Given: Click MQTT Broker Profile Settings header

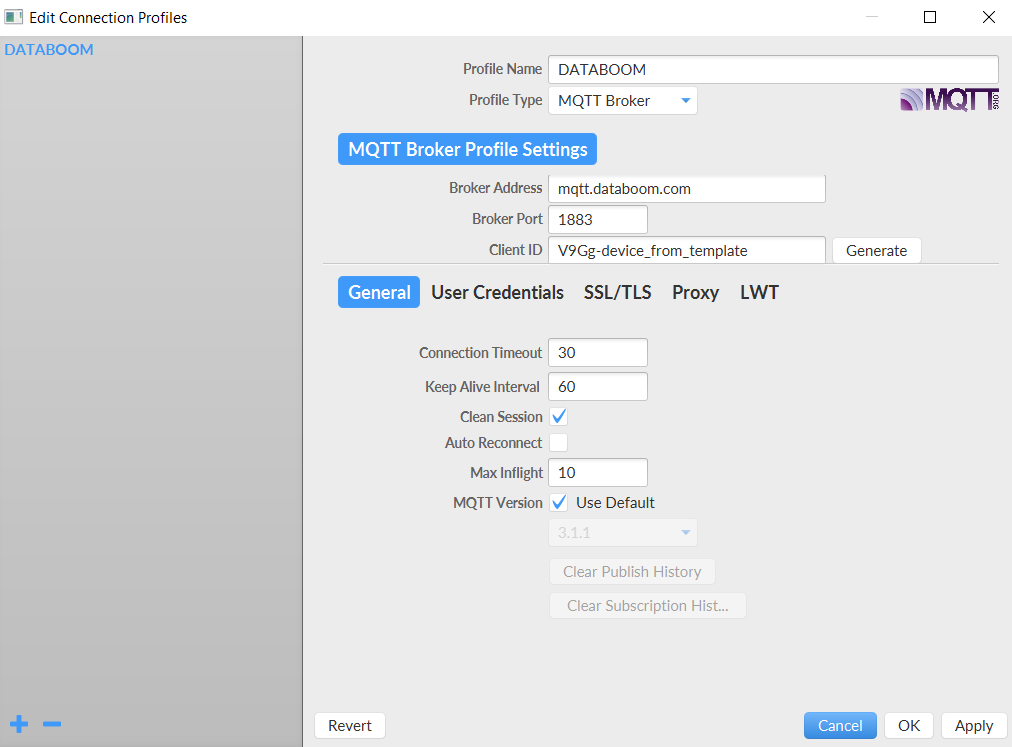Looking at the screenshot, I should (467, 149).
